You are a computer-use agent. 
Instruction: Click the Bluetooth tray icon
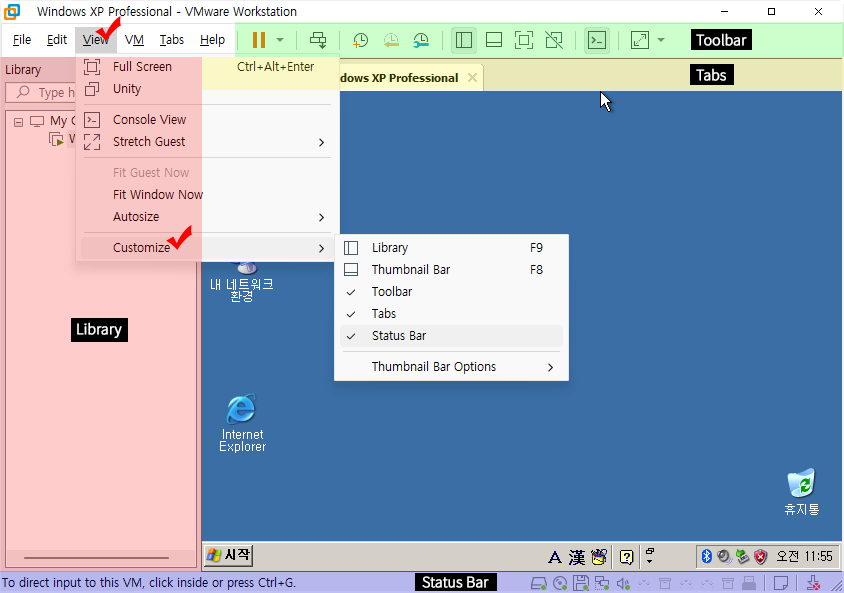[707, 556]
